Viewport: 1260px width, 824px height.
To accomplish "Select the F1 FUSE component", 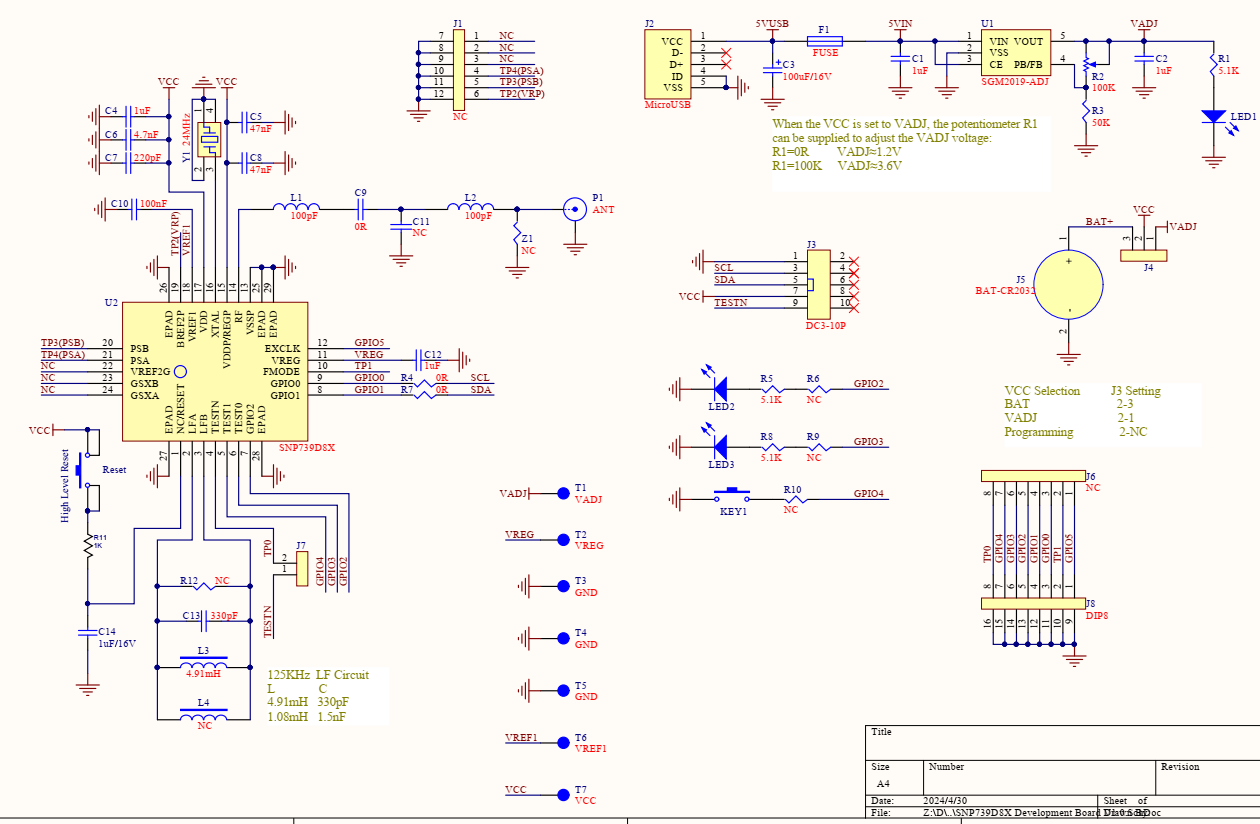I will pos(824,41).
